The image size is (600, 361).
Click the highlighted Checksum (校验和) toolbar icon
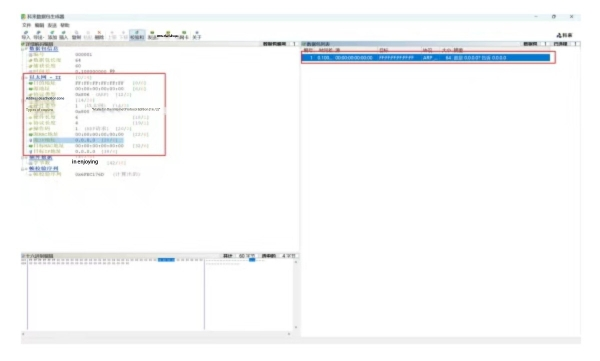click(137, 35)
